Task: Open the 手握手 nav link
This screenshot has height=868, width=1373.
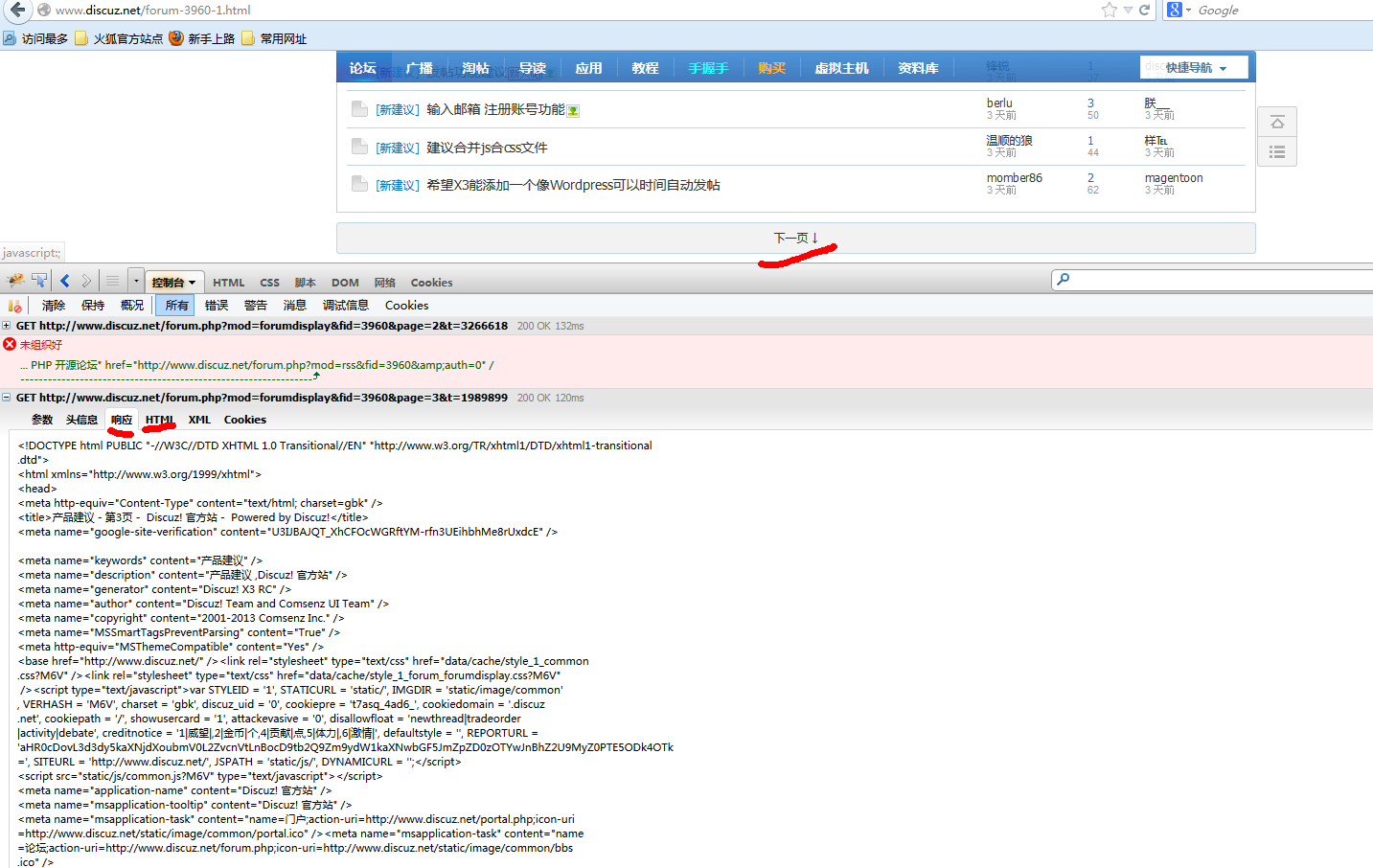Action: click(x=708, y=68)
